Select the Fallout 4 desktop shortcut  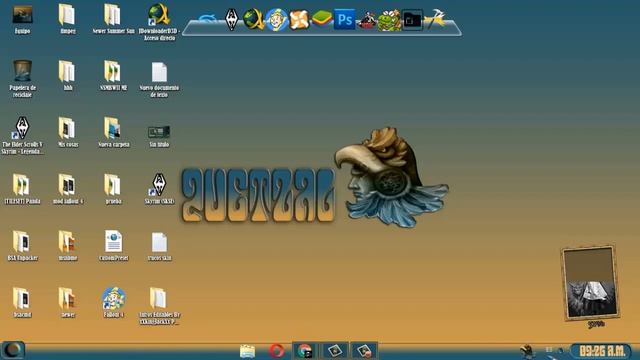(113, 298)
